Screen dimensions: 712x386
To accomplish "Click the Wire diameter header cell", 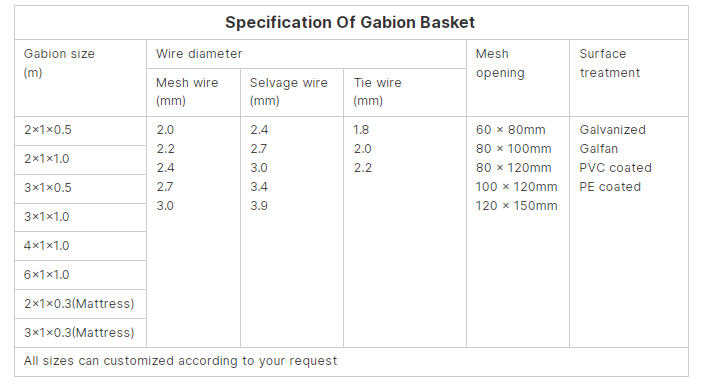I will pyautogui.click(x=307, y=54).
